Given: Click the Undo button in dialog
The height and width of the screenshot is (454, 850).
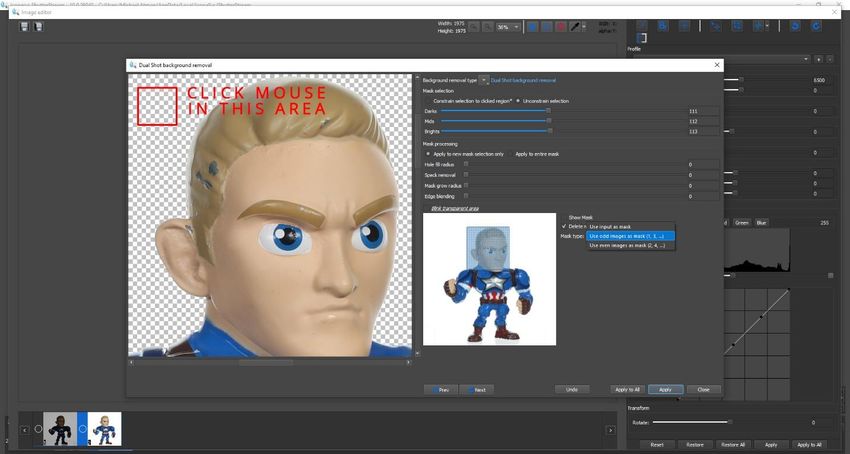Looking at the screenshot, I should pyautogui.click(x=572, y=389).
